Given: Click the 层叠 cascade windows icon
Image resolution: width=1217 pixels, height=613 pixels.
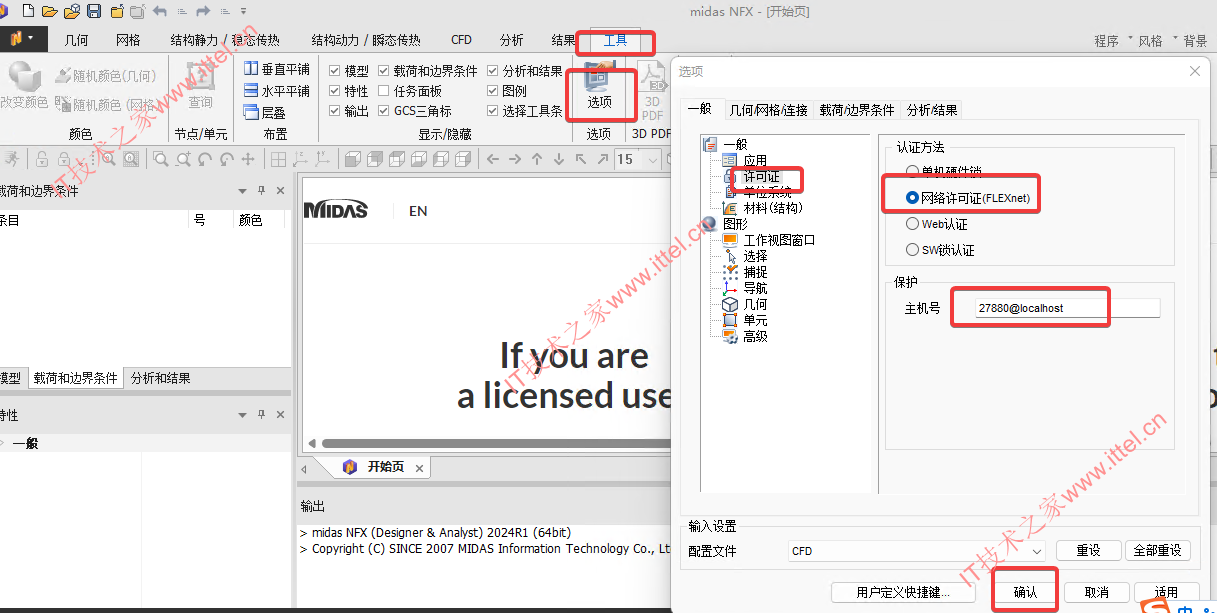Looking at the screenshot, I should 251,112.
